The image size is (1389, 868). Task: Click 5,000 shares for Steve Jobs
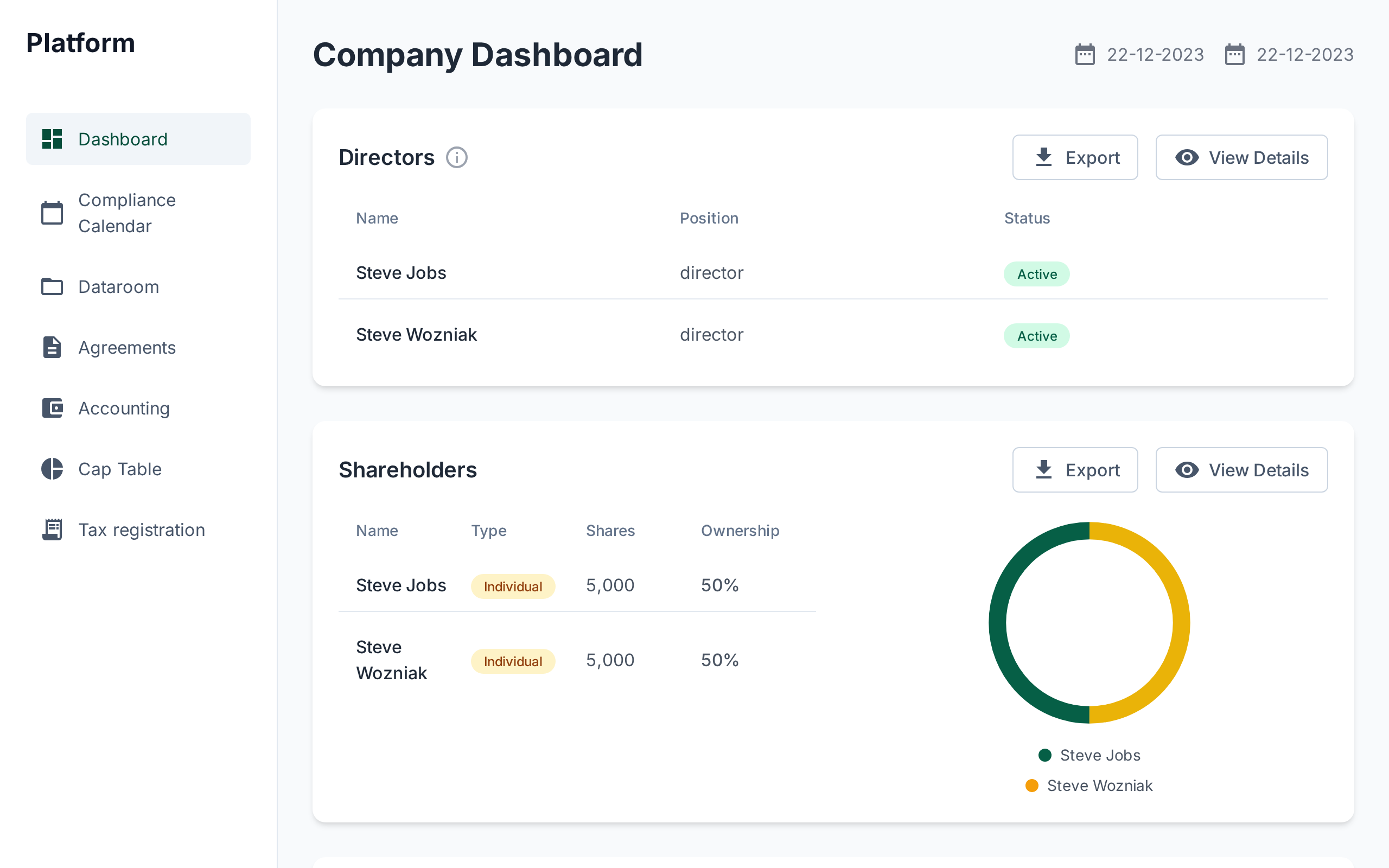[610, 585]
